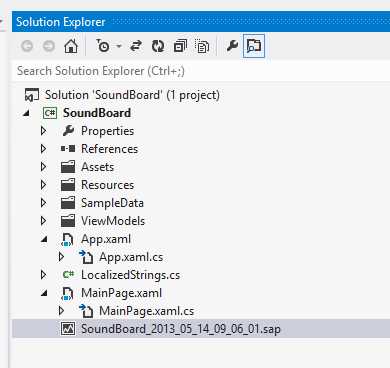The width and height of the screenshot is (390, 368).
Task: Expand the SampleData folder
Action: point(43,203)
